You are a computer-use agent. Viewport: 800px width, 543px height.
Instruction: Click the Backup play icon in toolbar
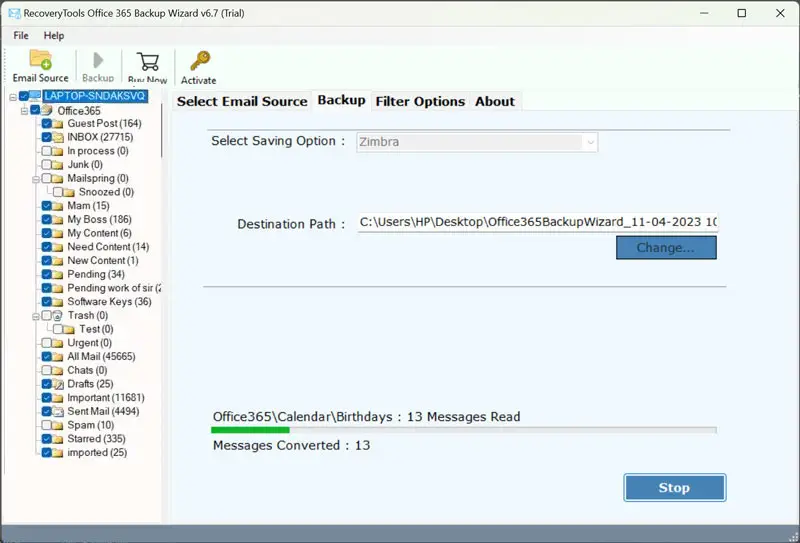98,60
